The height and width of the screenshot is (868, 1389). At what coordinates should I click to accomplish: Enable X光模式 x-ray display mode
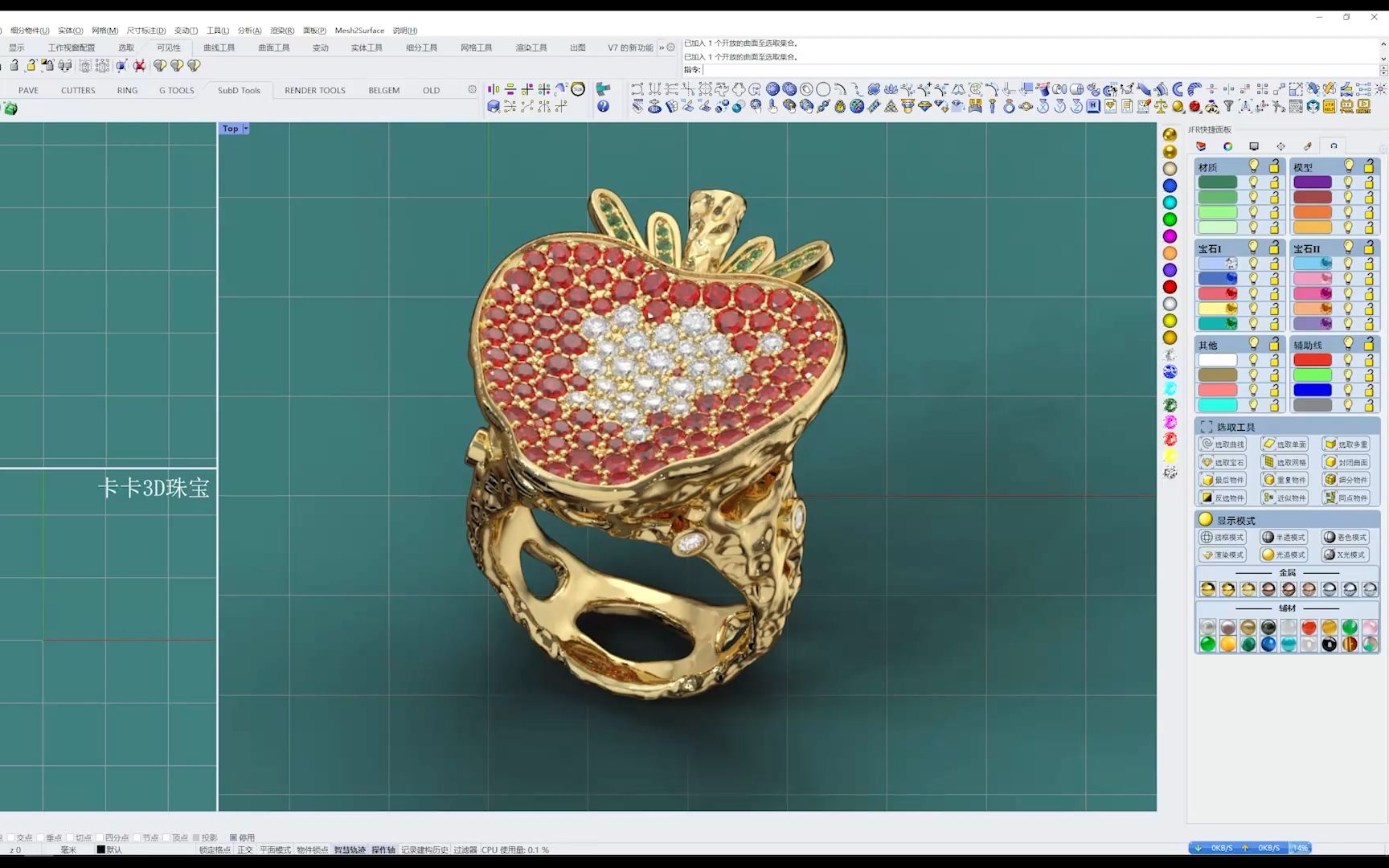coord(1345,555)
